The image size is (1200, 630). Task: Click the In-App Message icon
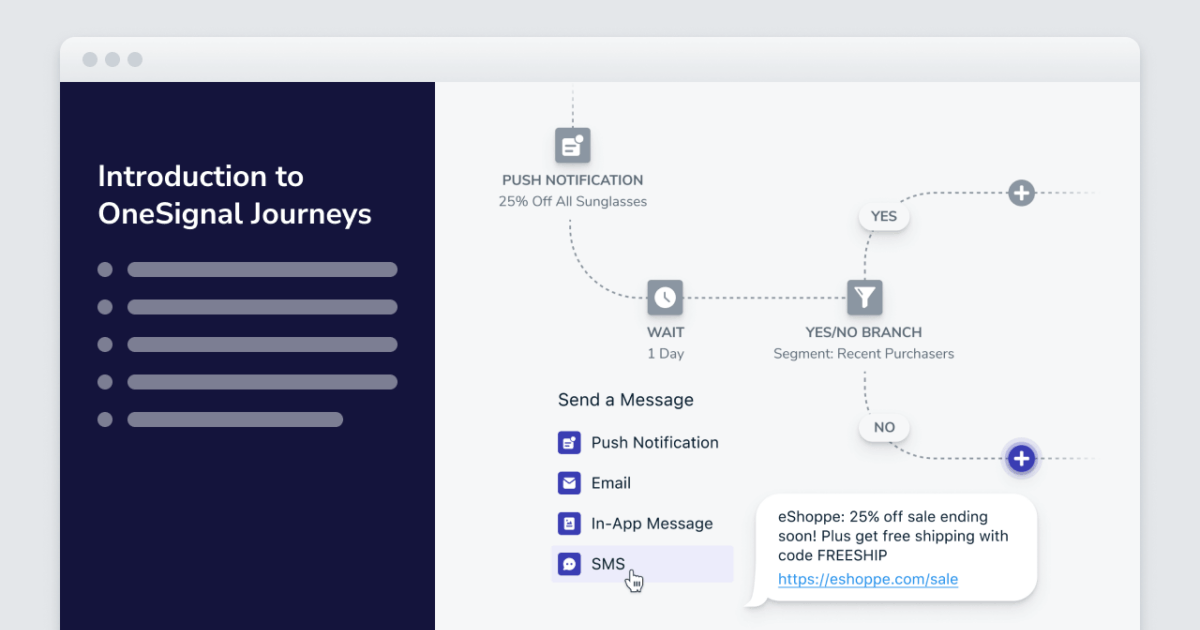pyautogui.click(x=569, y=523)
